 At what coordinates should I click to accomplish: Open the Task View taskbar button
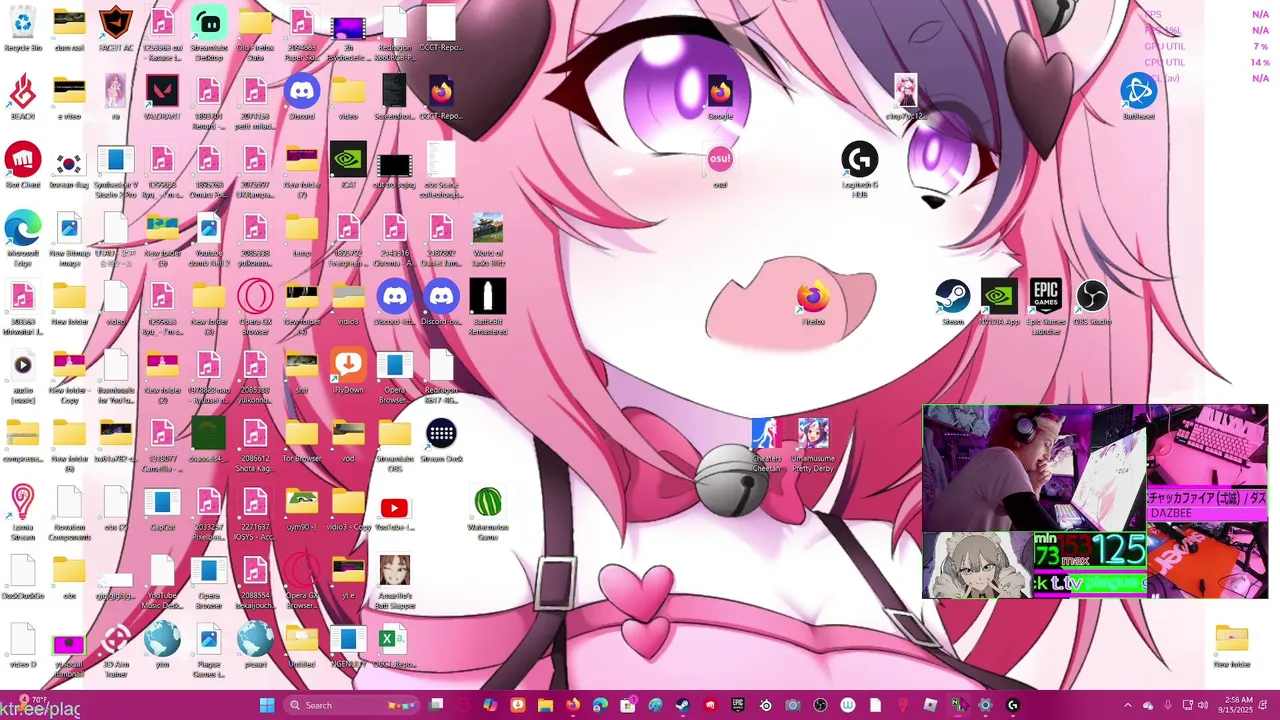pos(436,705)
